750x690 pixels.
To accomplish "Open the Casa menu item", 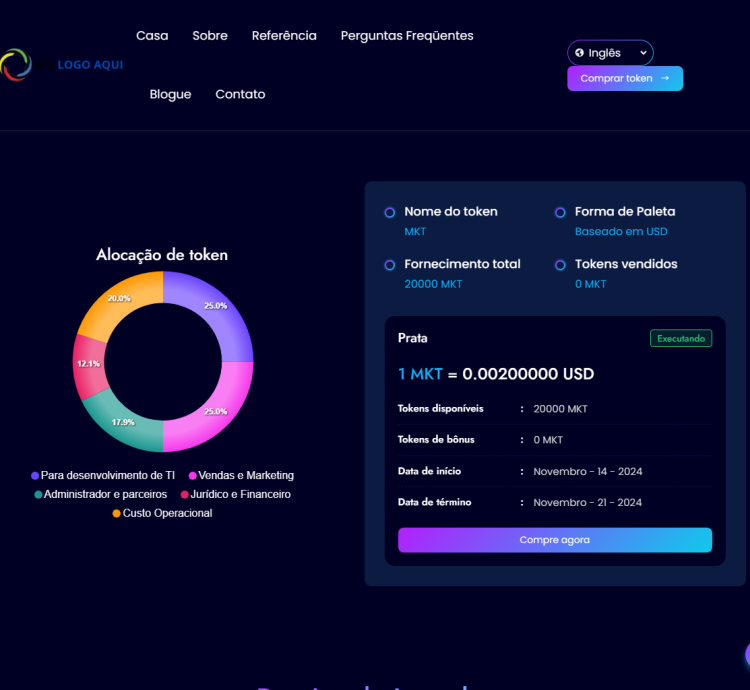I will point(152,36).
